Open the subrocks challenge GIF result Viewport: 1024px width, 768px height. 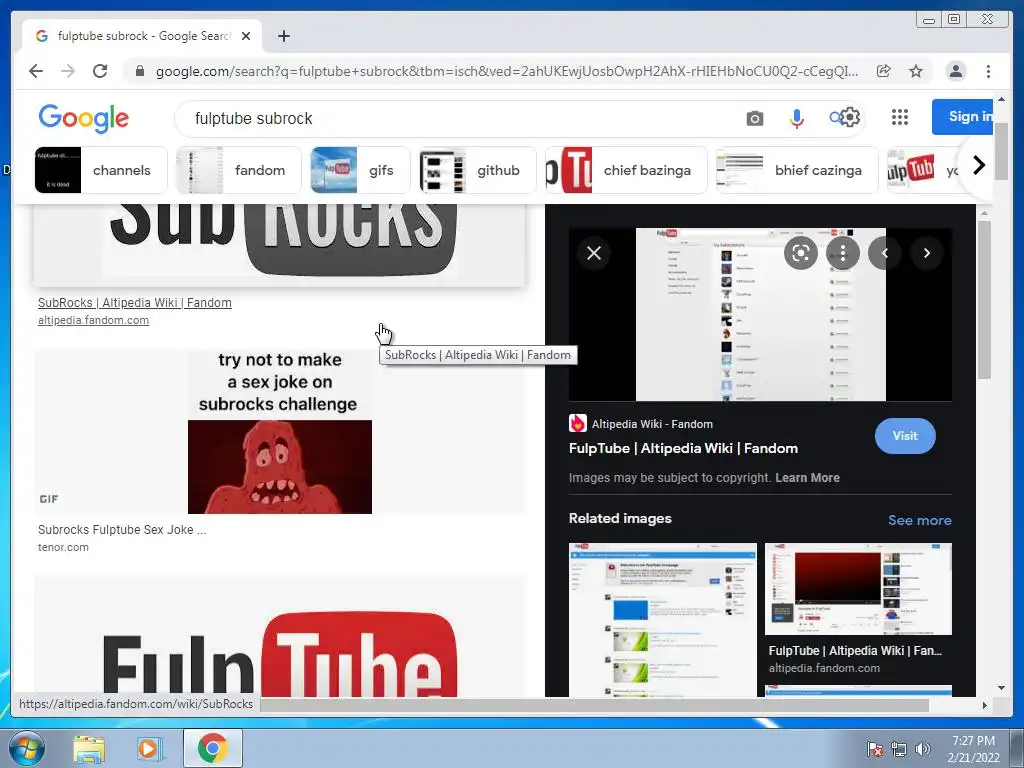click(280, 432)
